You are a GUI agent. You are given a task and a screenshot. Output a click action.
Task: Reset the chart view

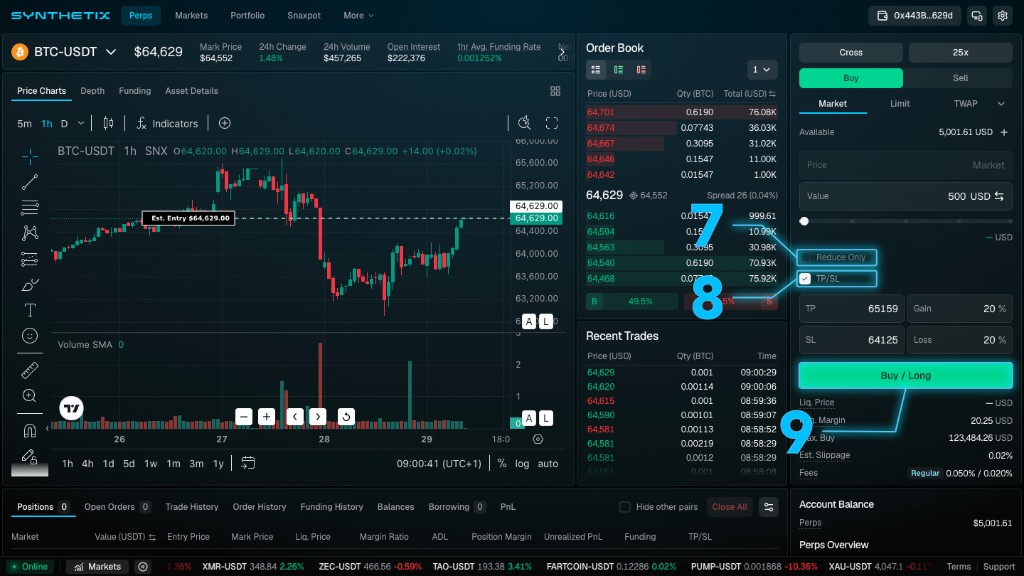[x=346, y=417]
